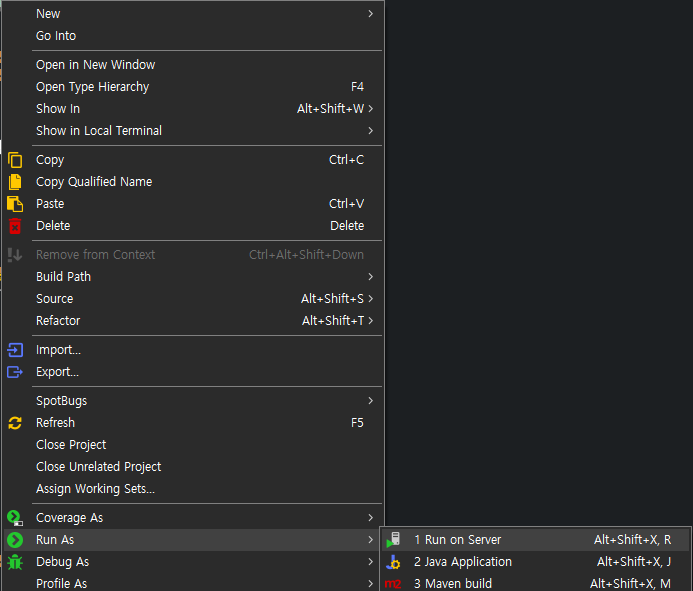The width and height of the screenshot is (693, 591).
Task: Click the New menu label
Action: [48, 14]
